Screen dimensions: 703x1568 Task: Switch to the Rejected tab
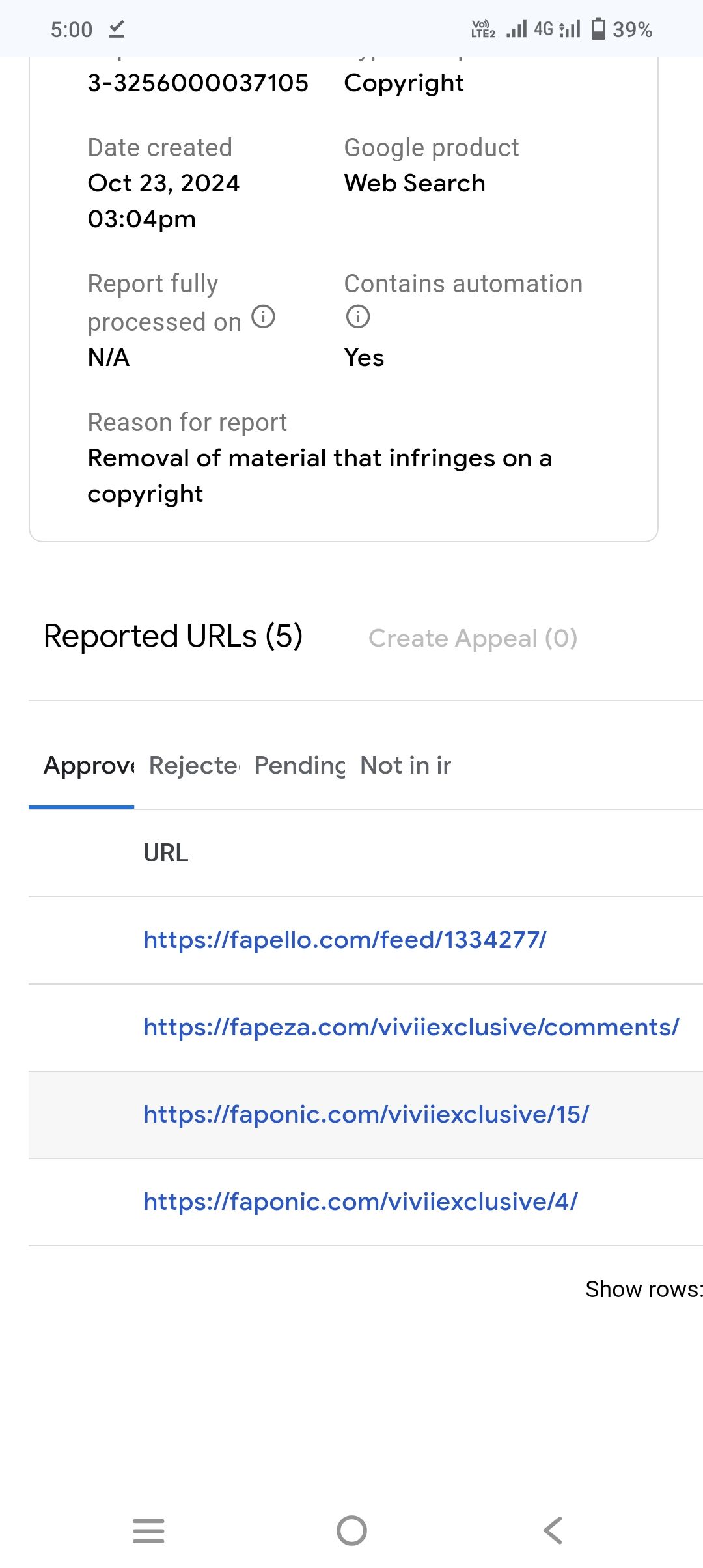coord(193,766)
